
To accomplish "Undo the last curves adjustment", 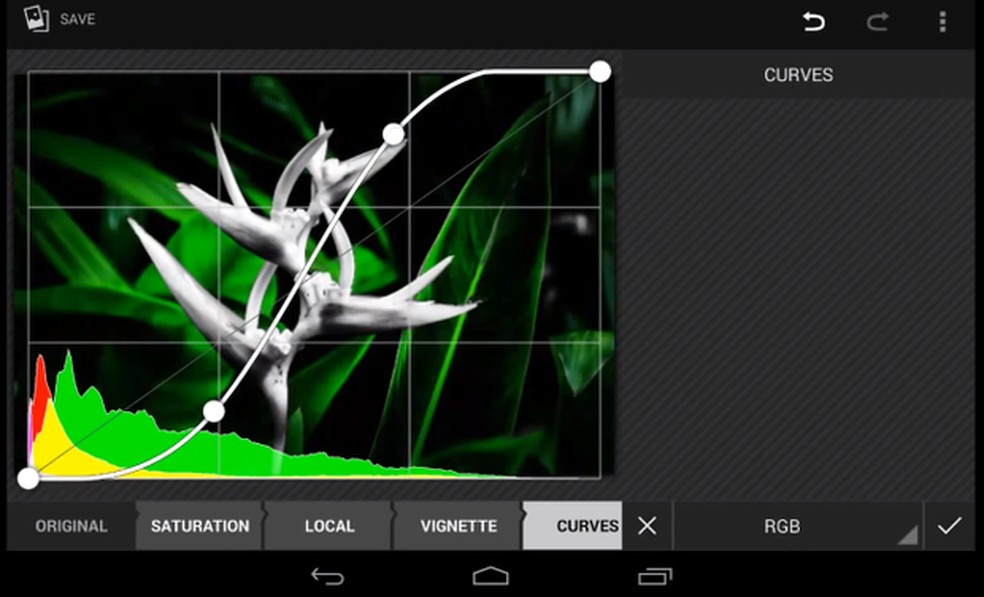I will click(812, 20).
